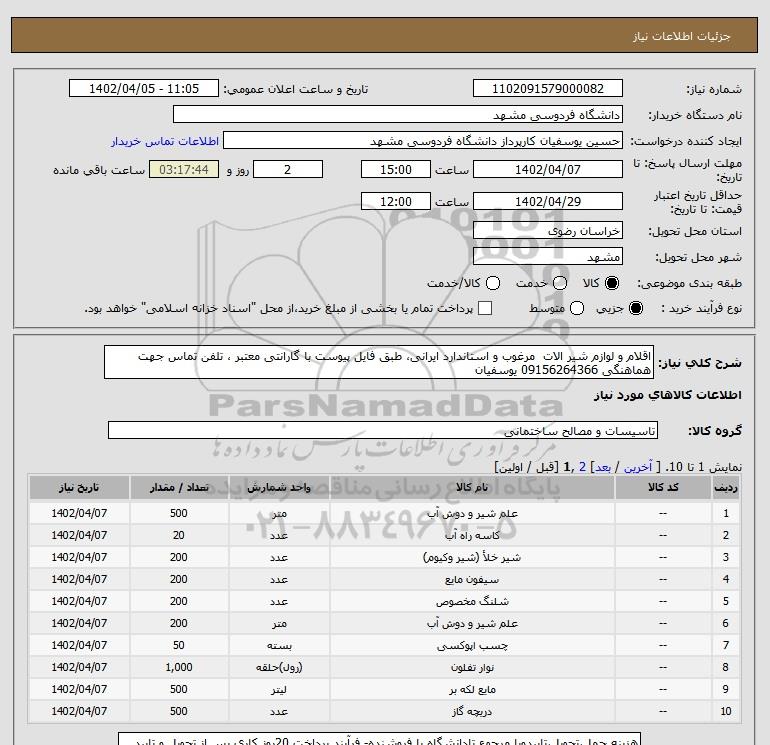Screen dimensions: 770x745
Task: Click the remaining time 03:17:44 field
Action: click(x=184, y=169)
